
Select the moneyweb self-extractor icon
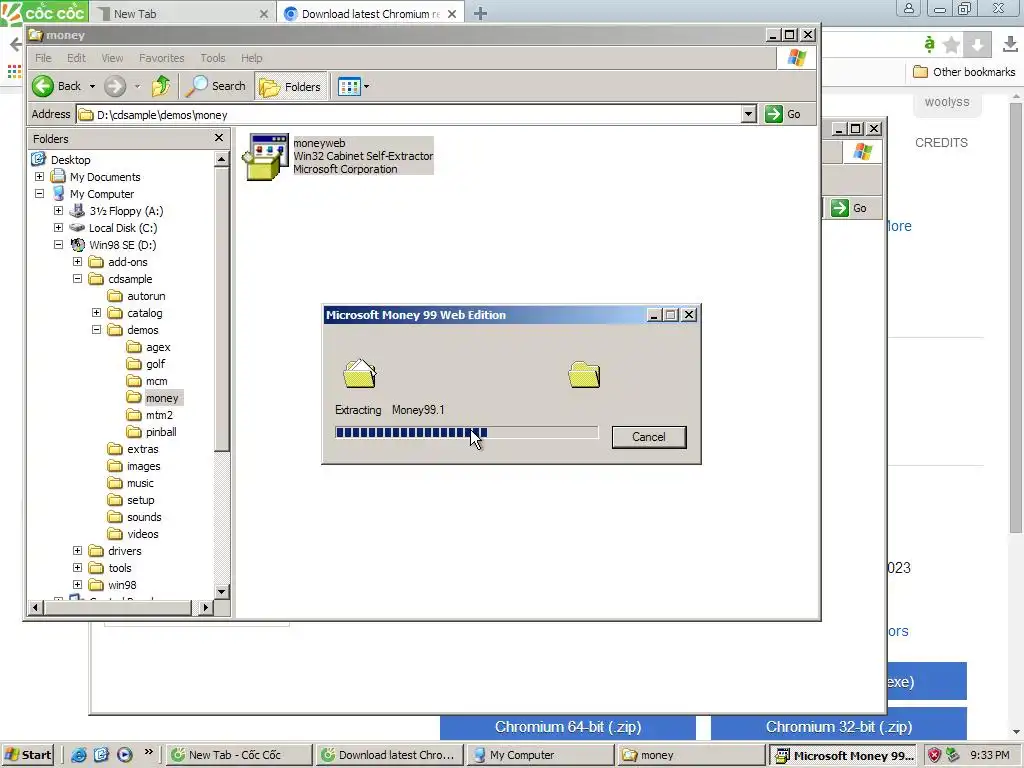[x=265, y=156]
